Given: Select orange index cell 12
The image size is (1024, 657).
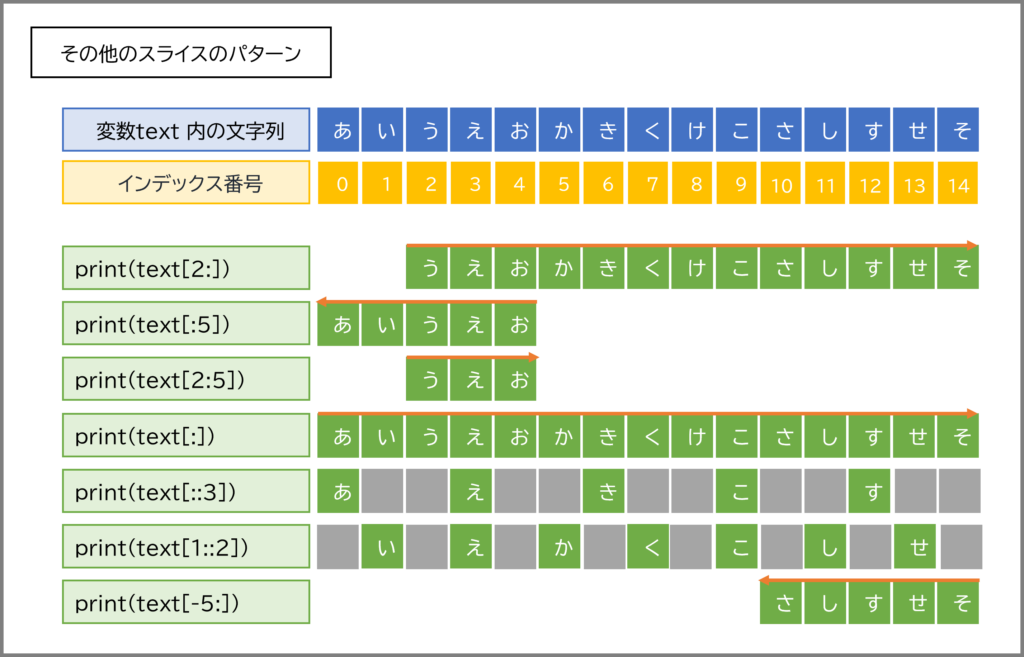Looking at the screenshot, I should point(869,183).
